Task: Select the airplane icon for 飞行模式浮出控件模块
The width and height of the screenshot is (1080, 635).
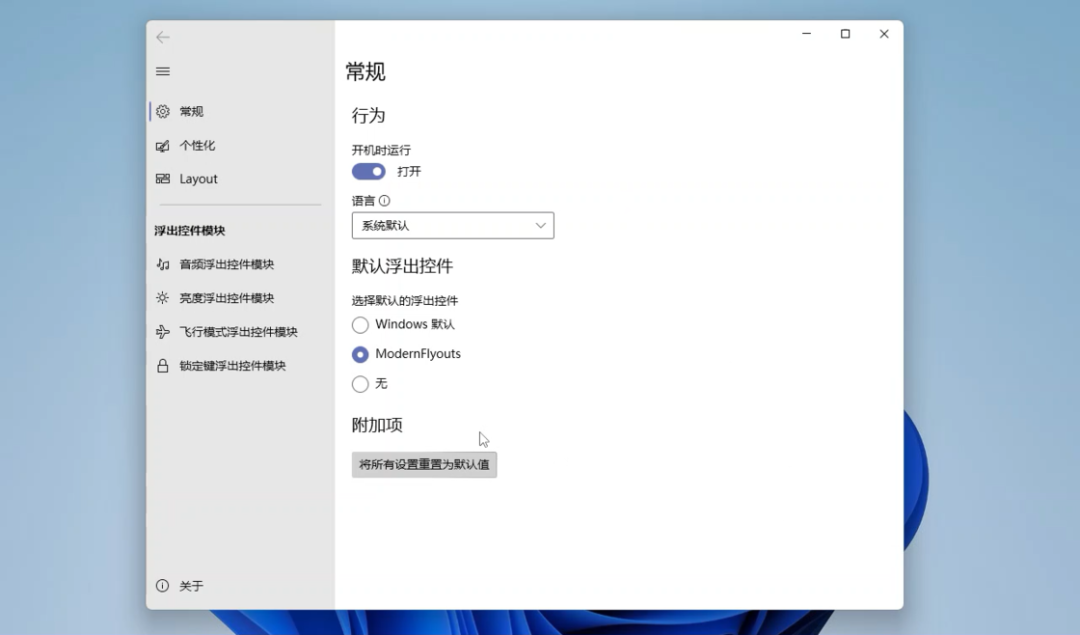Action: point(163,331)
